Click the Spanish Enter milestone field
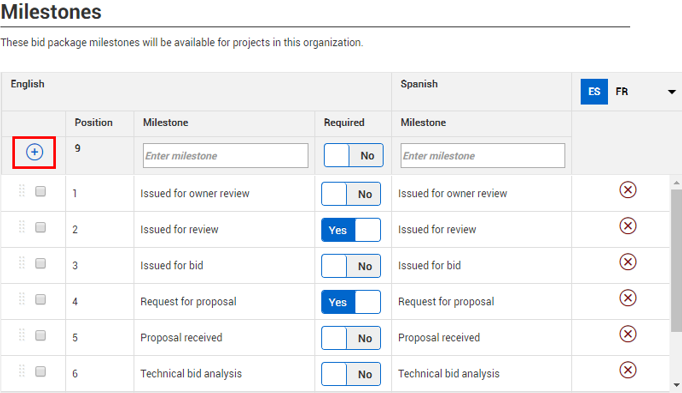 (483, 156)
